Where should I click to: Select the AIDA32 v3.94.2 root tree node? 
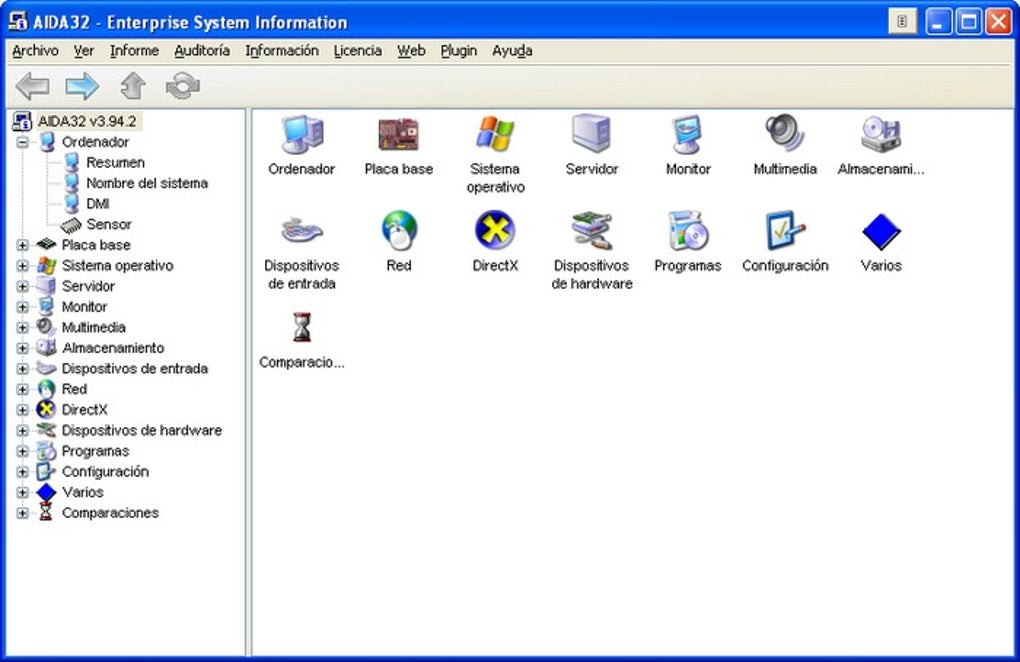[x=87, y=121]
